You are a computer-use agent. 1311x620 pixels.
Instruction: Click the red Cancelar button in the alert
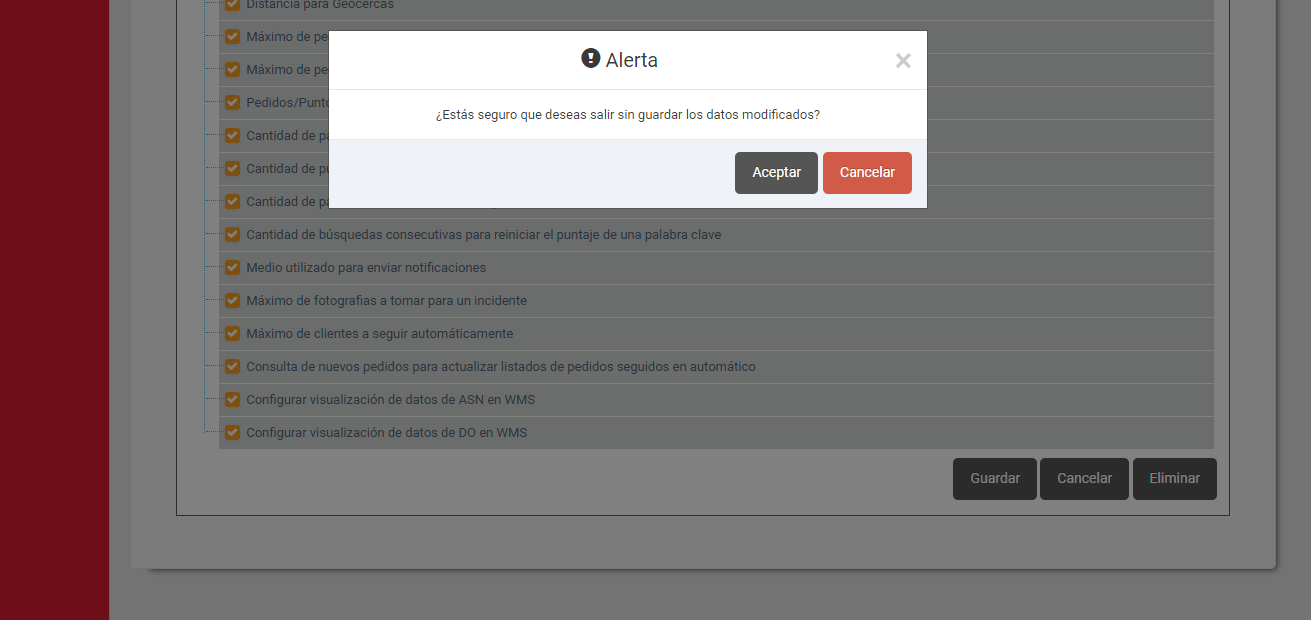click(x=867, y=173)
